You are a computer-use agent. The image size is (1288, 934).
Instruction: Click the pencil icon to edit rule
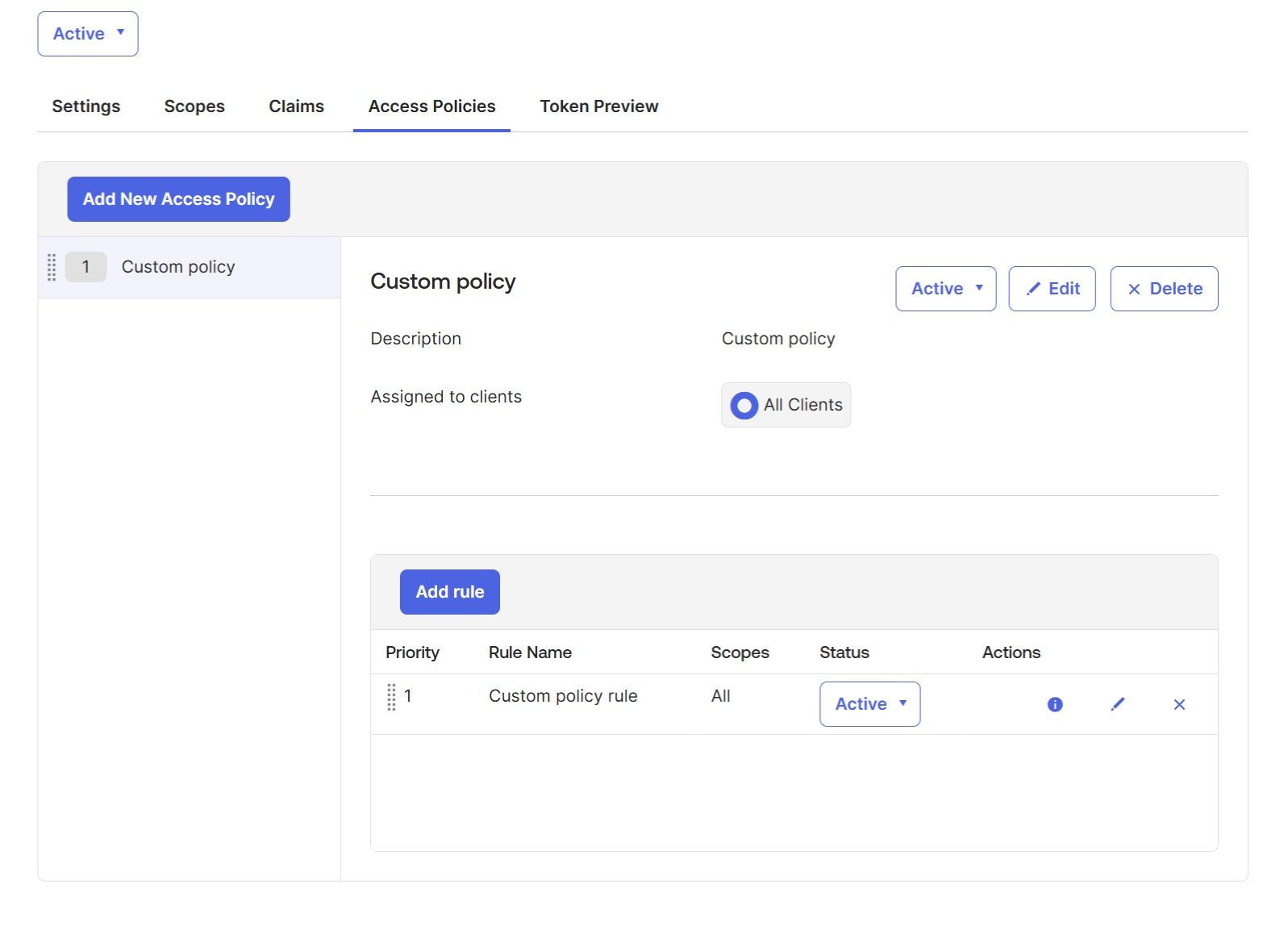1117,704
